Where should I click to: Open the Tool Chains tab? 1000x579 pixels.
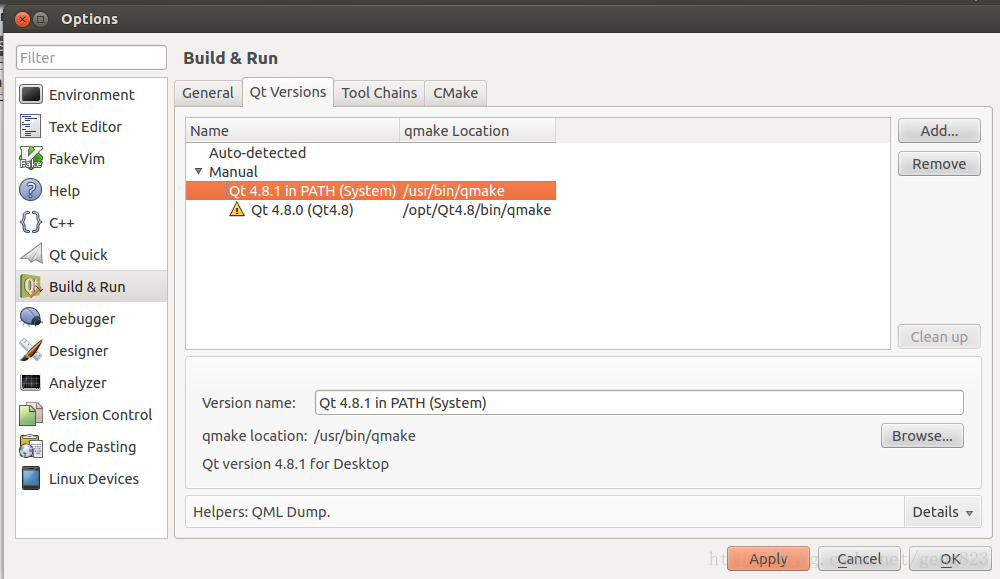point(379,93)
